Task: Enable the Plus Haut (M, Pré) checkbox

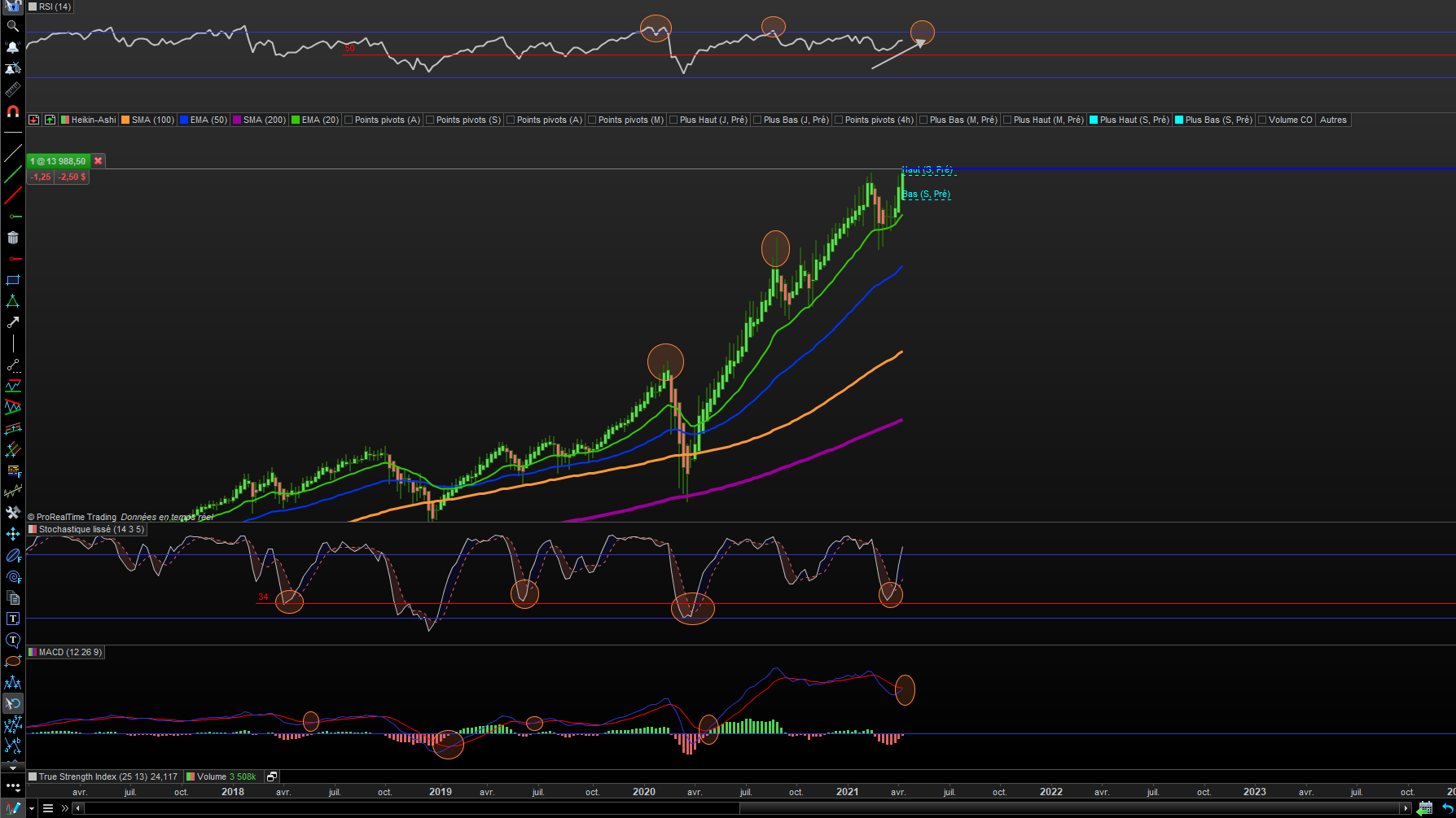Action: point(1007,120)
